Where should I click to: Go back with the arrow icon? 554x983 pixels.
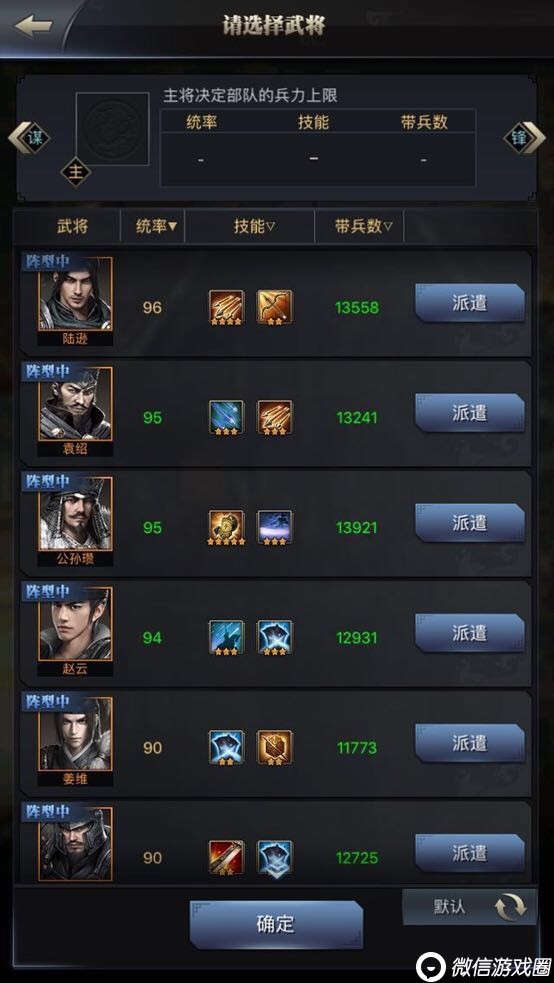34,26
